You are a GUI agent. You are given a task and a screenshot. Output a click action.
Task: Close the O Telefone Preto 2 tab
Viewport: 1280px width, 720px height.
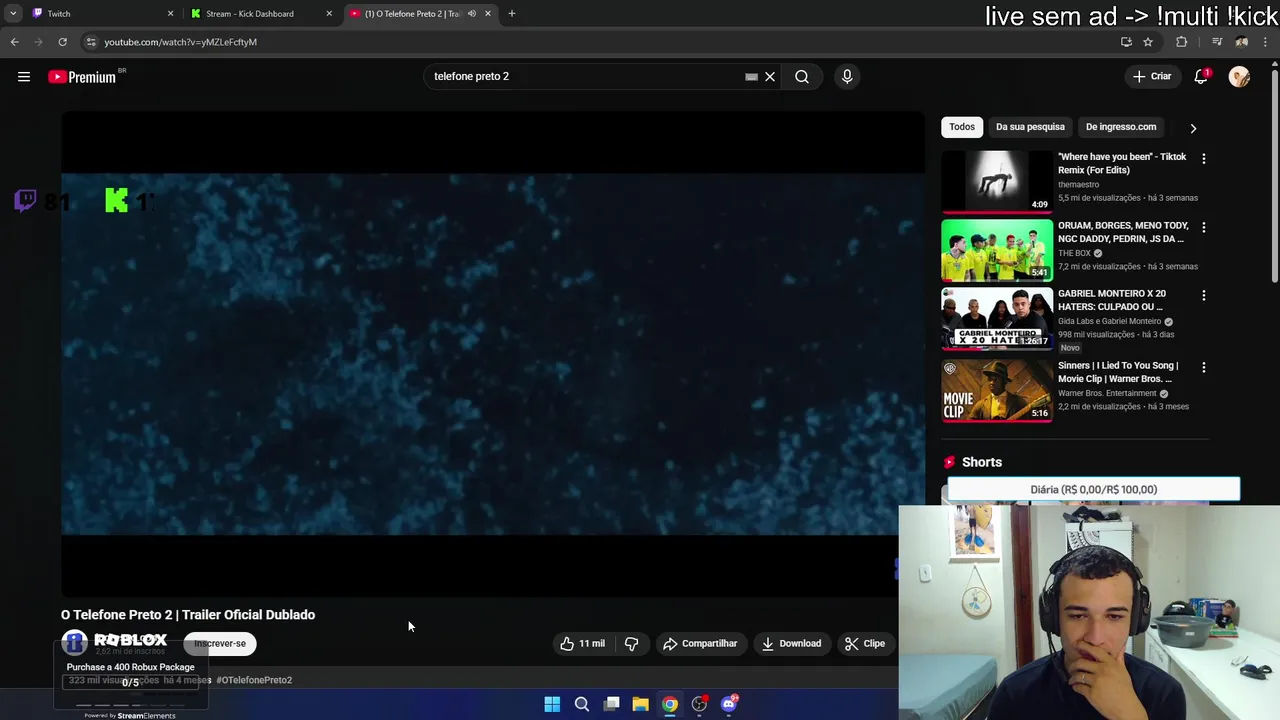(488, 13)
